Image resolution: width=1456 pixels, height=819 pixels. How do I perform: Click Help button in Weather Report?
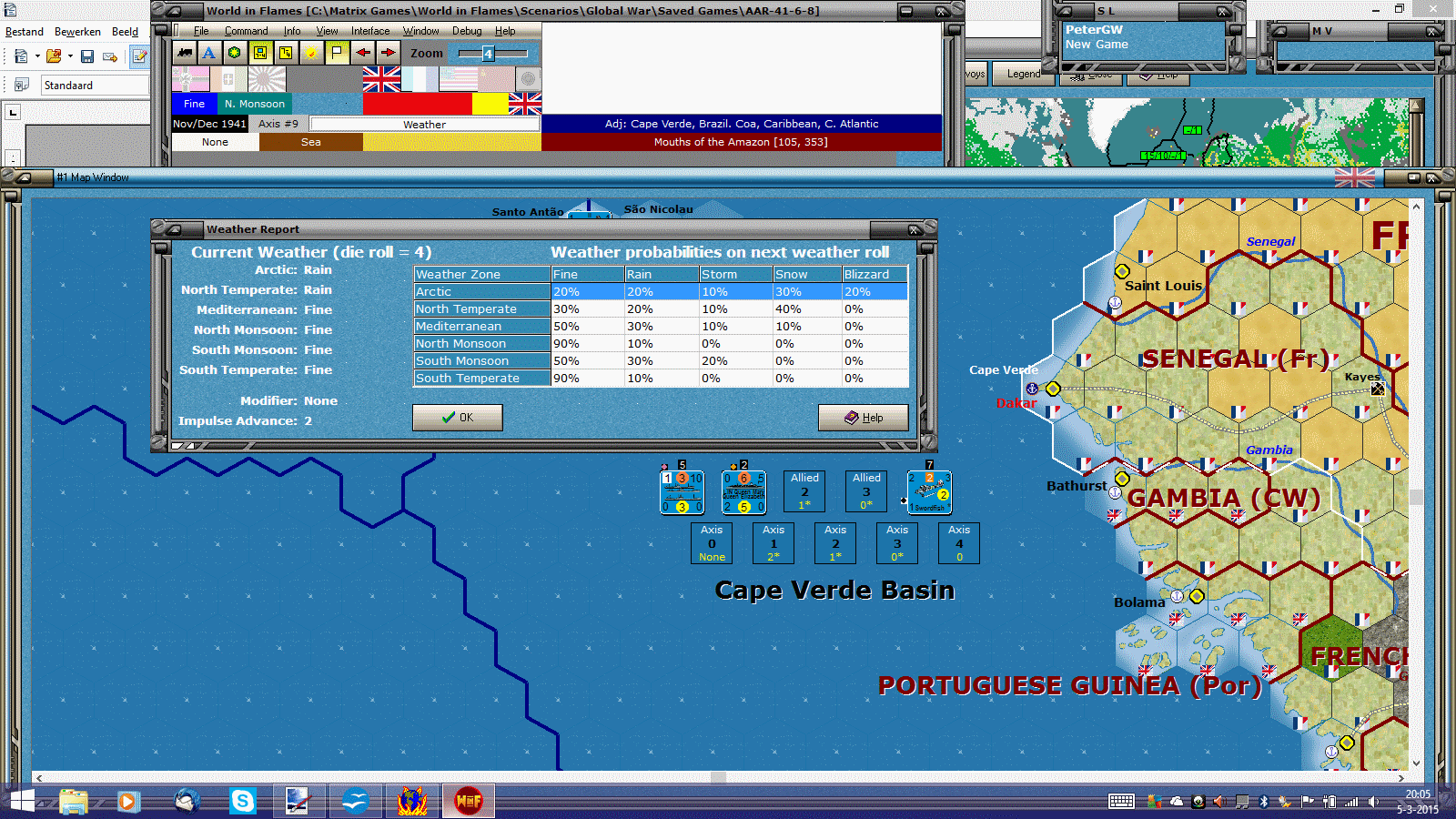pos(863,418)
